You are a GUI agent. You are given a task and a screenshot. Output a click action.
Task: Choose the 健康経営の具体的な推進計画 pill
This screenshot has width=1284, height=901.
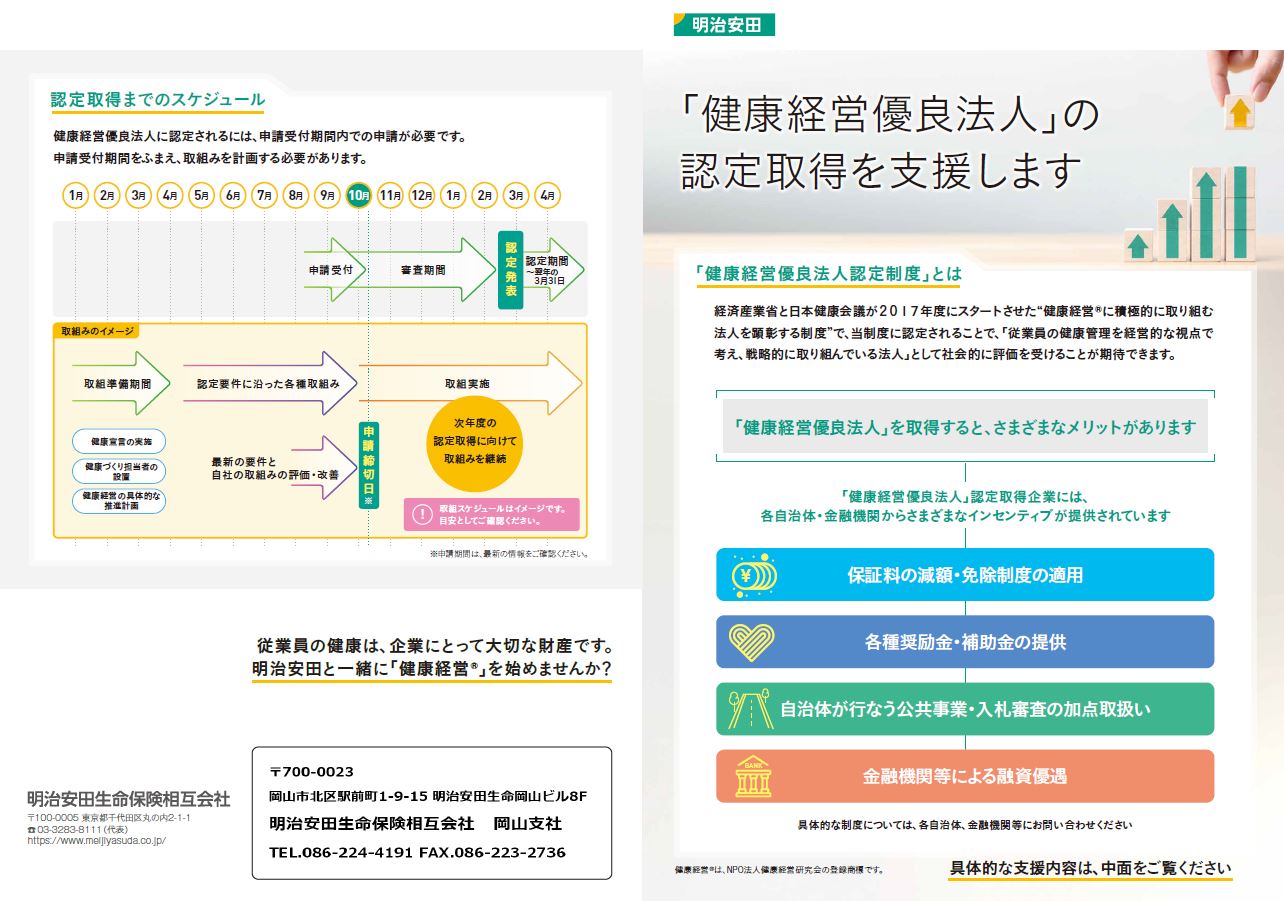pos(119,500)
